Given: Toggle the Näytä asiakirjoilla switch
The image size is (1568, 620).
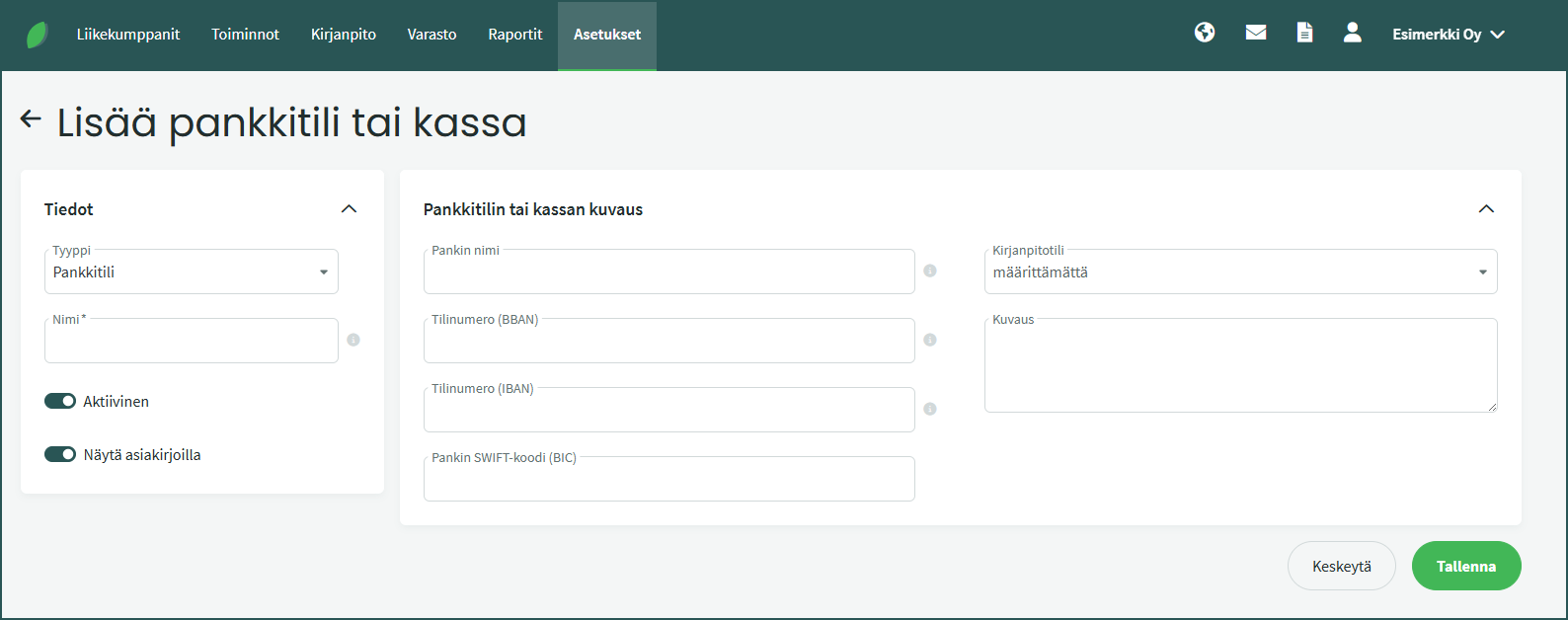Looking at the screenshot, I should click(x=60, y=454).
